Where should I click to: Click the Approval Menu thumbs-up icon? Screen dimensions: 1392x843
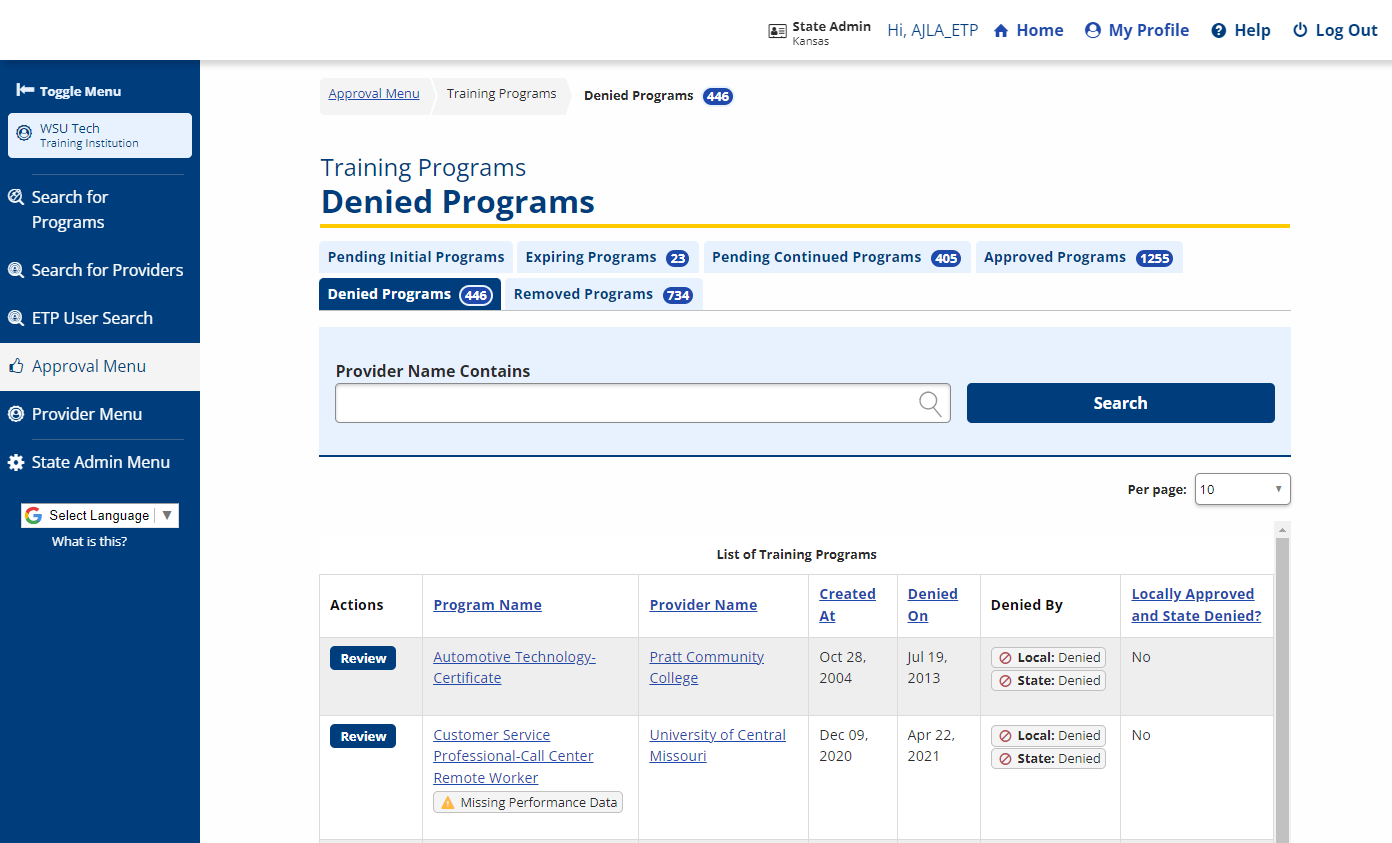coord(16,367)
